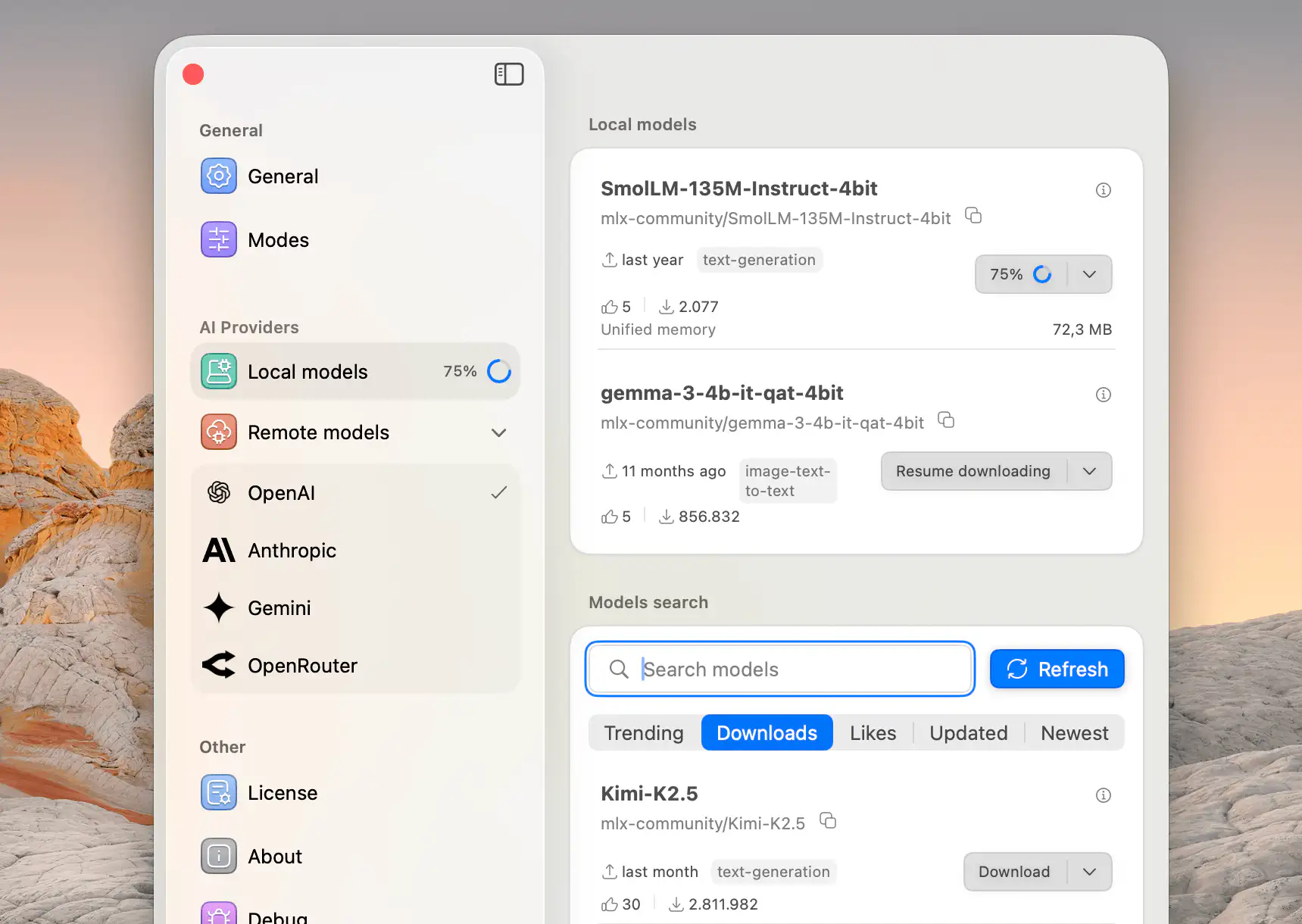
Task: Toggle the OpenAI selected checkmark
Action: 498,493
